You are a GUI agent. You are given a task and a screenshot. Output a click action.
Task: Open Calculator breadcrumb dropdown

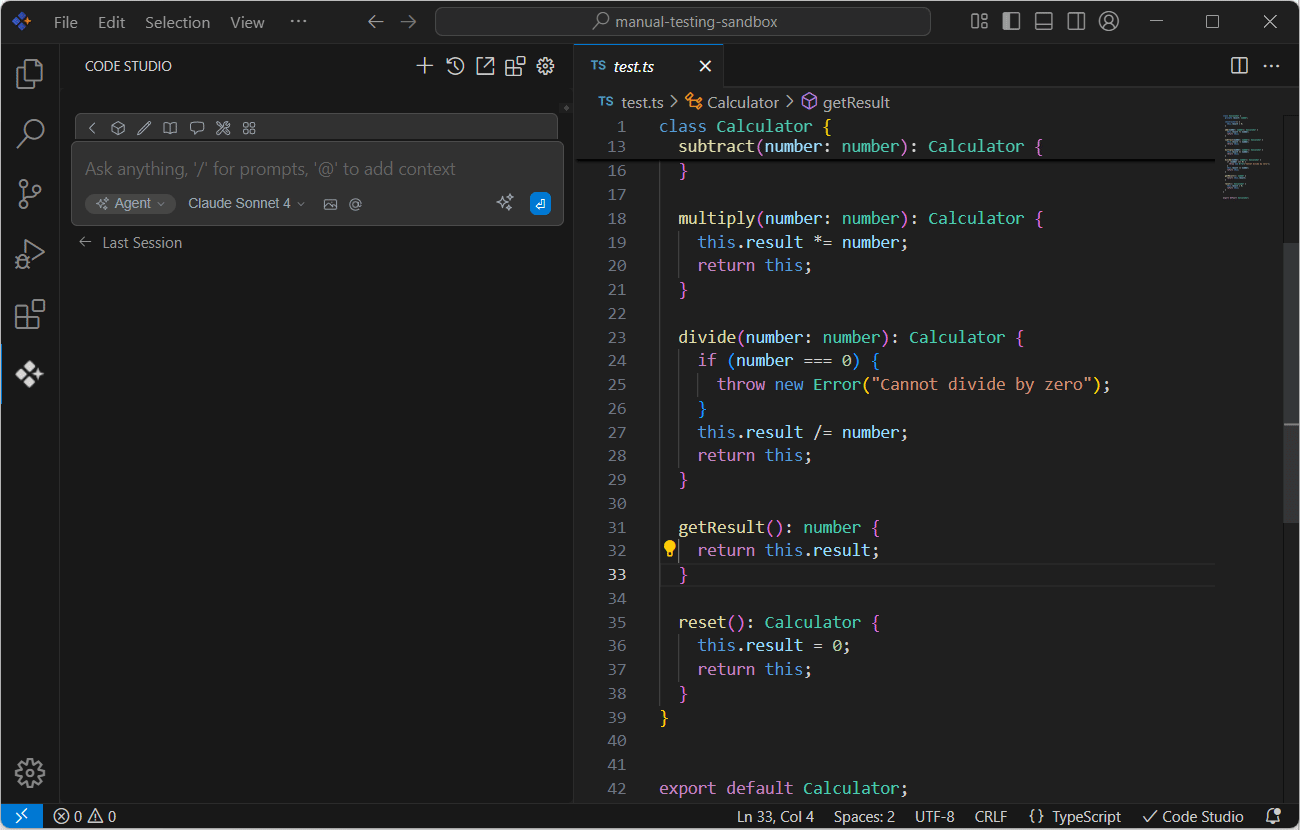[x=732, y=102]
